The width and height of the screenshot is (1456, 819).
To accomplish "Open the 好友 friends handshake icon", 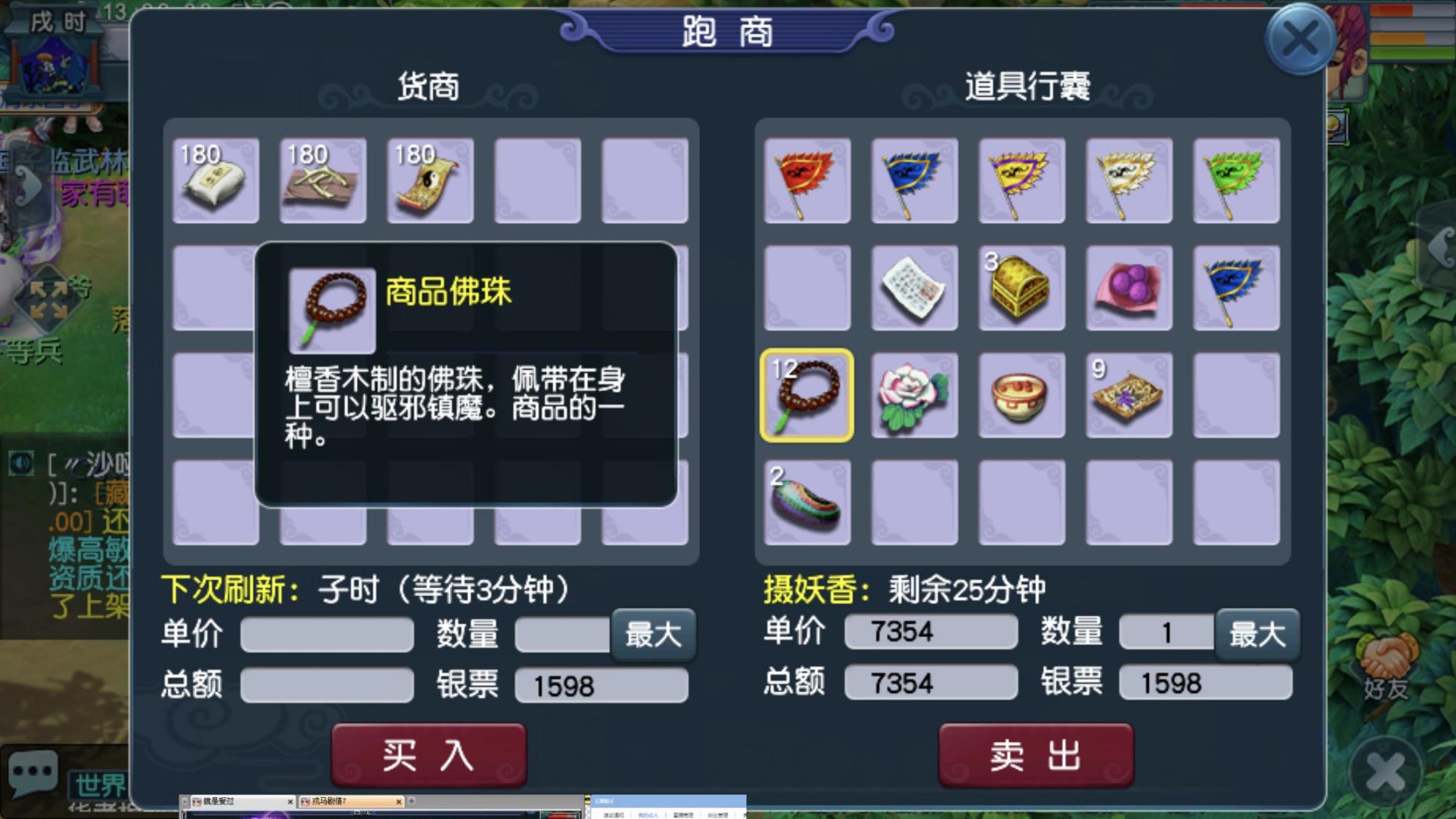I will [x=1385, y=668].
